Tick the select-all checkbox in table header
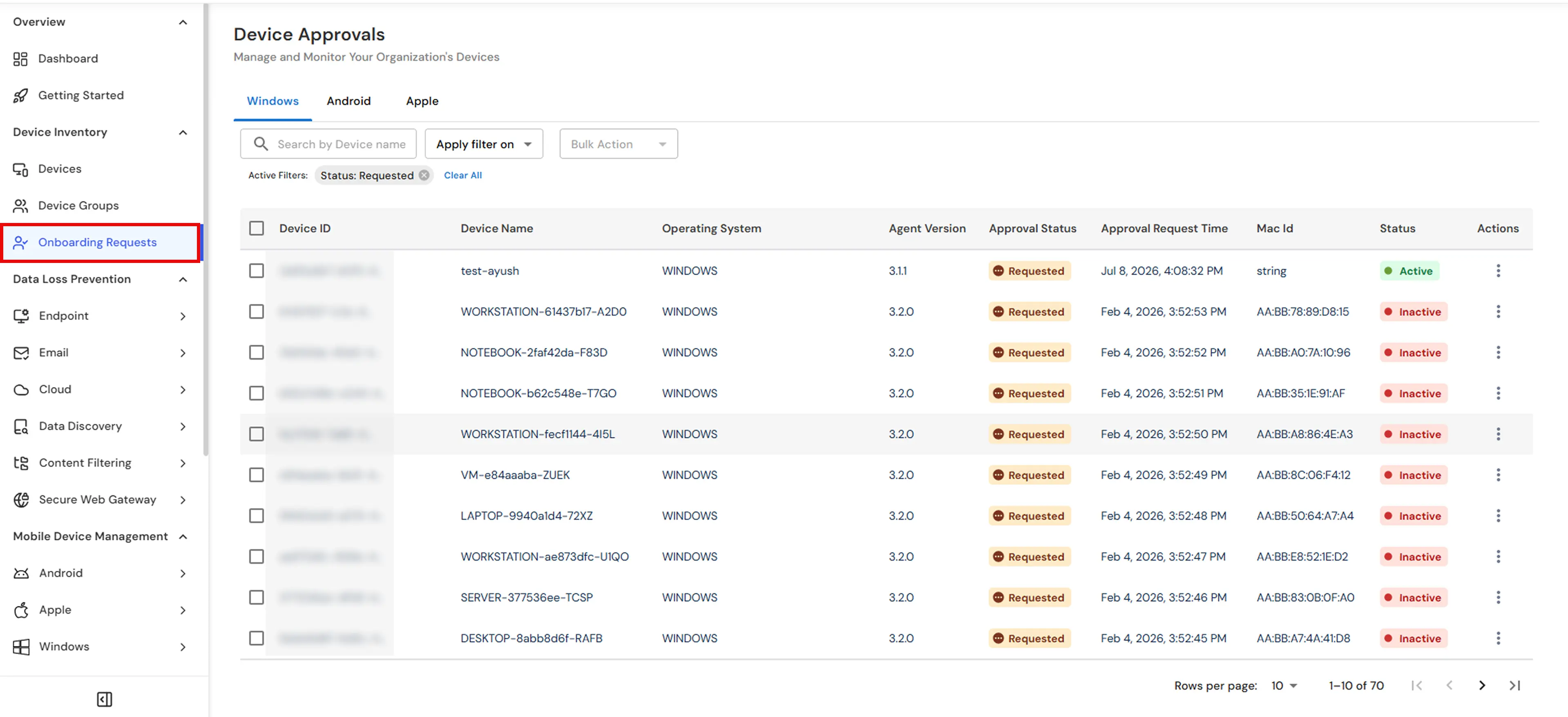 click(256, 228)
